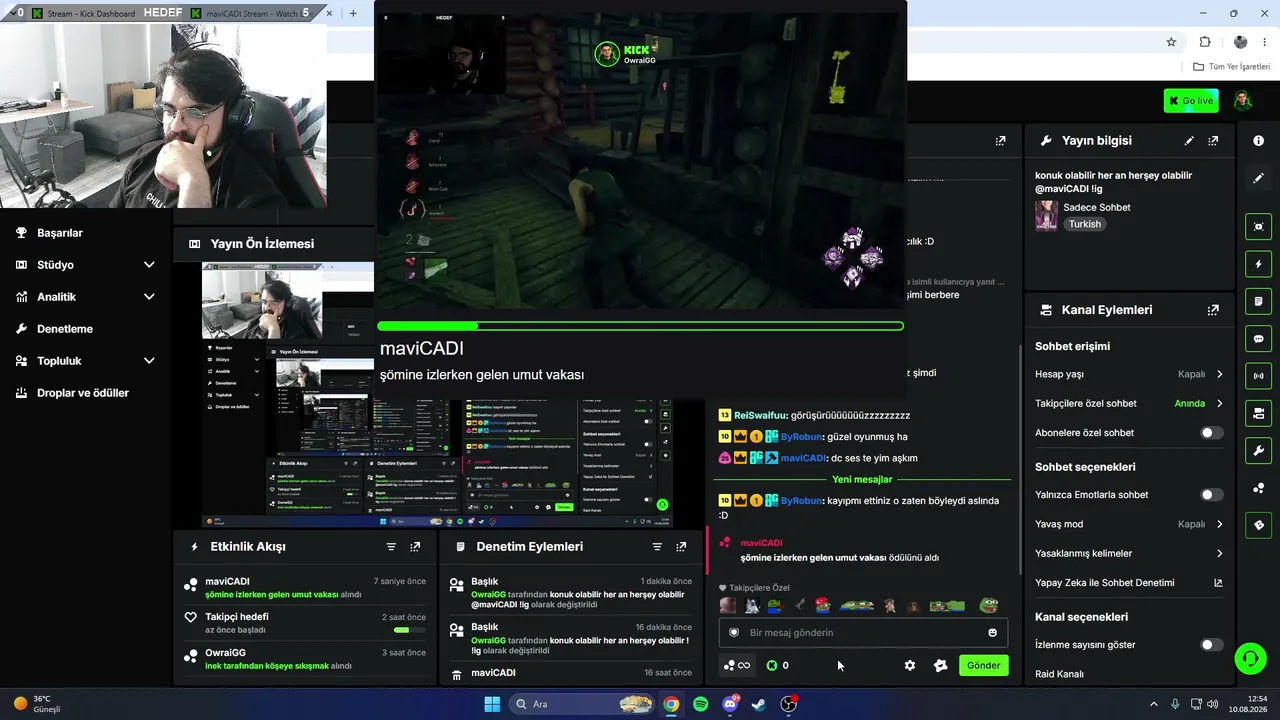Open Yavaş mod setting options
Screen dimensions: 1280x720
(1129, 524)
